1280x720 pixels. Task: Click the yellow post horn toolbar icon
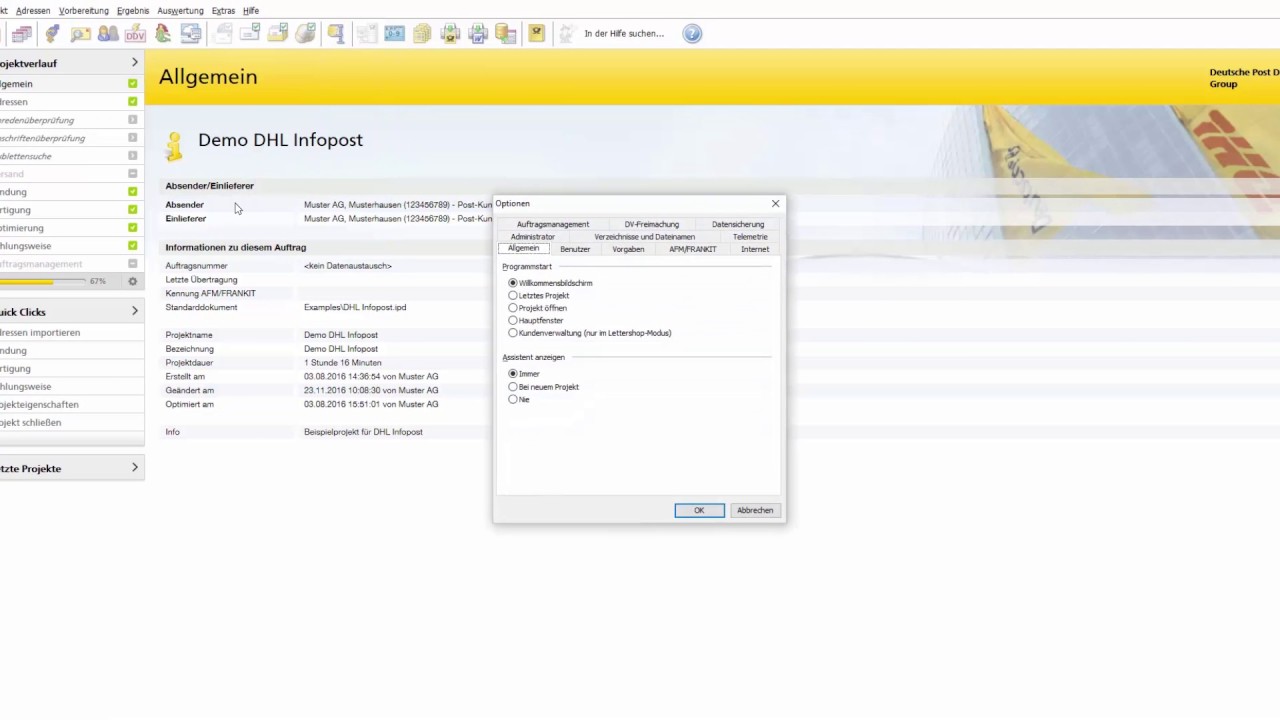tap(537, 33)
